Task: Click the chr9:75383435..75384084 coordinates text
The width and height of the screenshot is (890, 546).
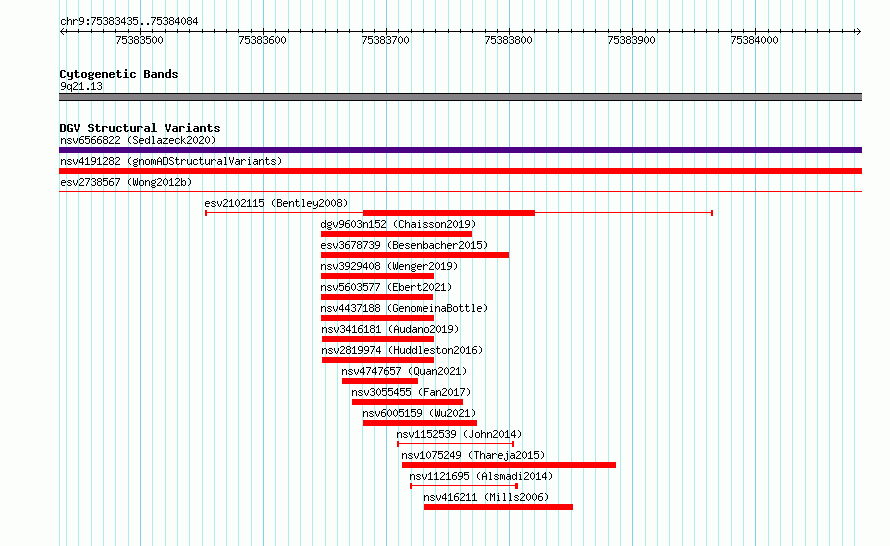Action: click(x=129, y=22)
